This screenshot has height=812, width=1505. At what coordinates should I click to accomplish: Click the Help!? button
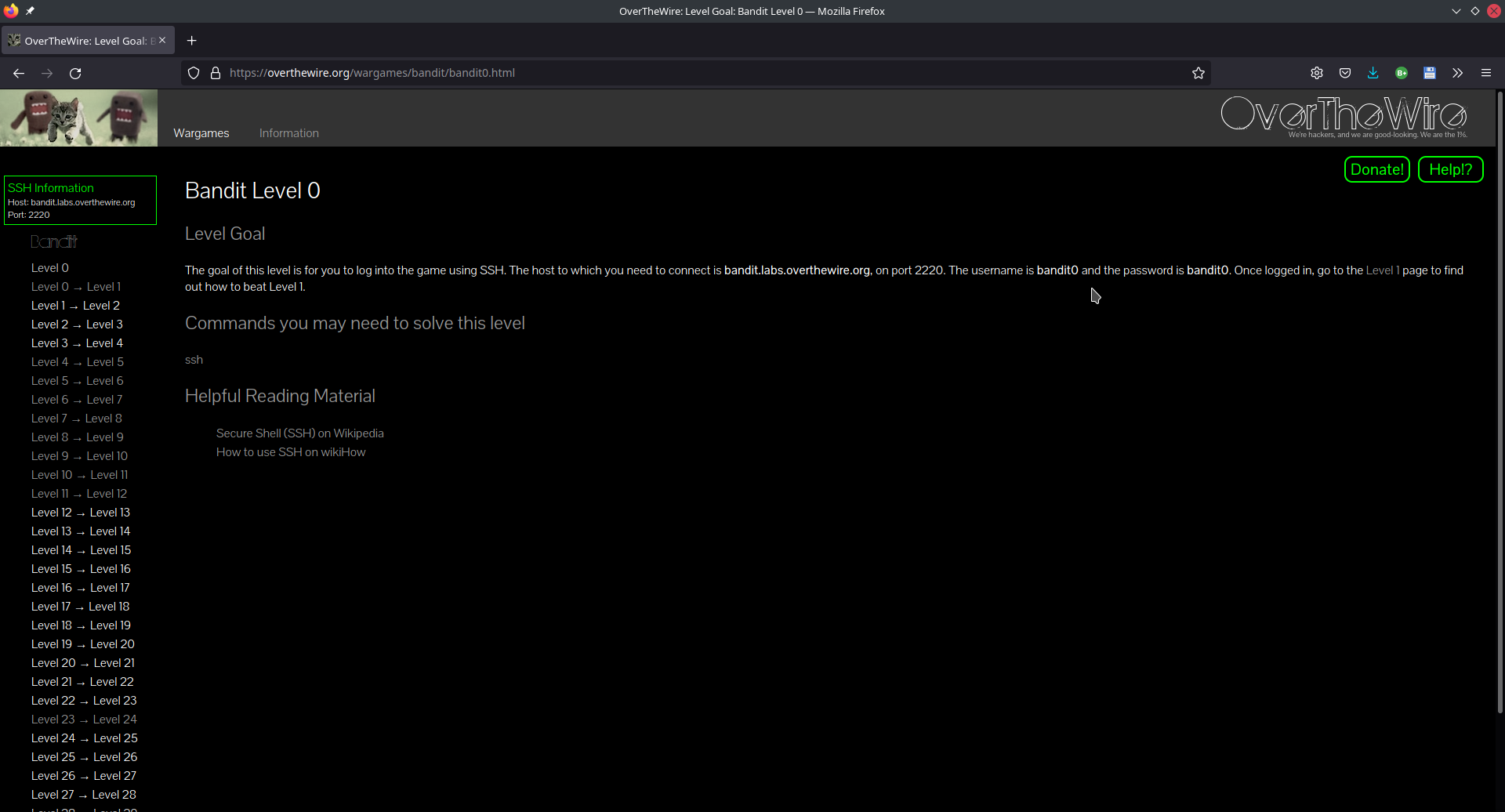tap(1450, 169)
